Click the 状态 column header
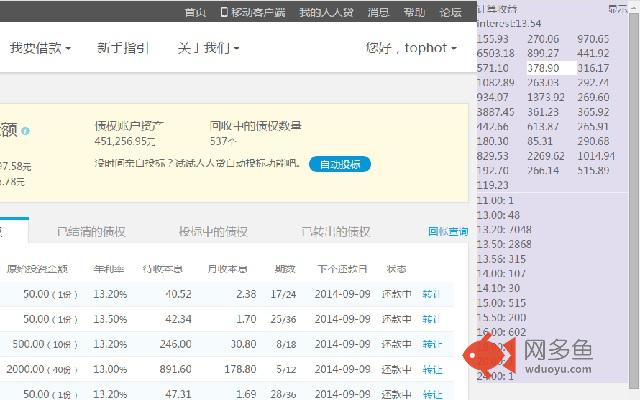Viewport: 640px width, 400px height. pos(396,269)
